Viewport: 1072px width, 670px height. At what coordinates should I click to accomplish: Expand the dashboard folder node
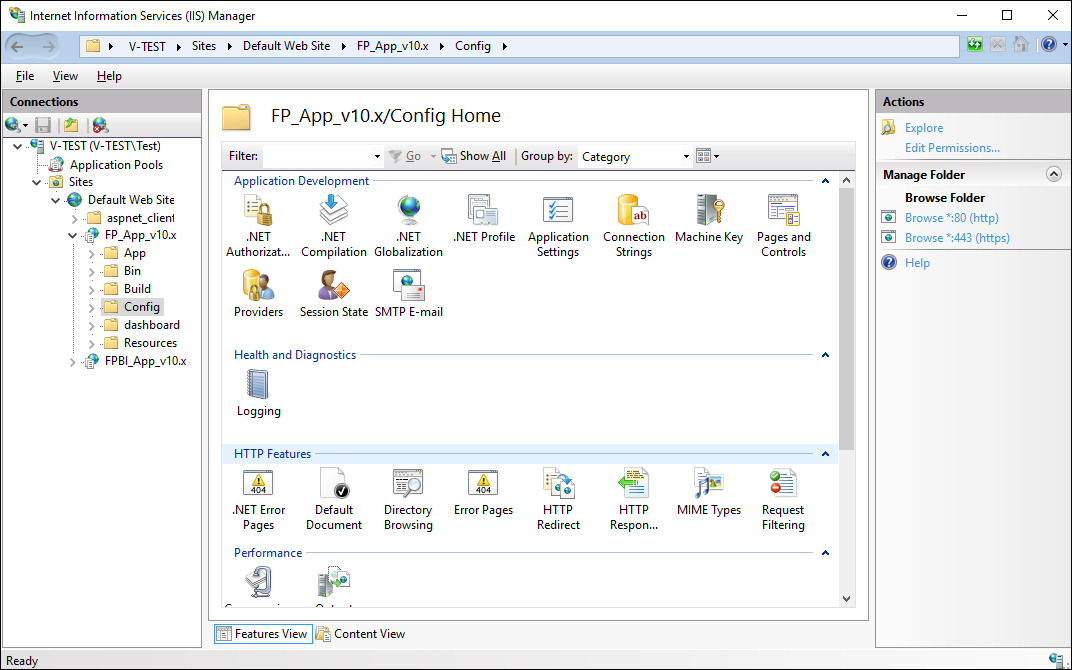coord(92,325)
